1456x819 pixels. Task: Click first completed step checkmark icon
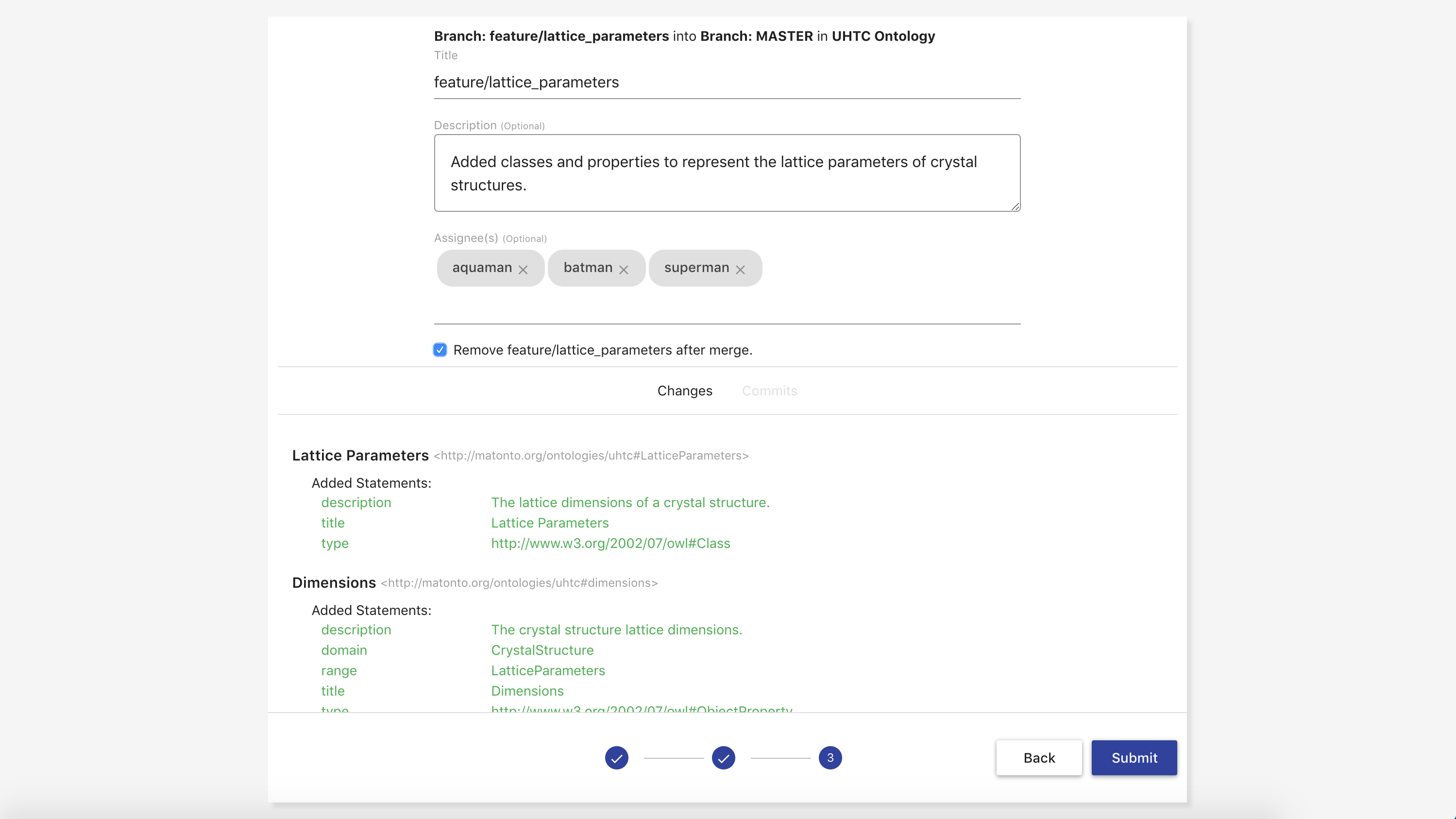tap(616, 757)
